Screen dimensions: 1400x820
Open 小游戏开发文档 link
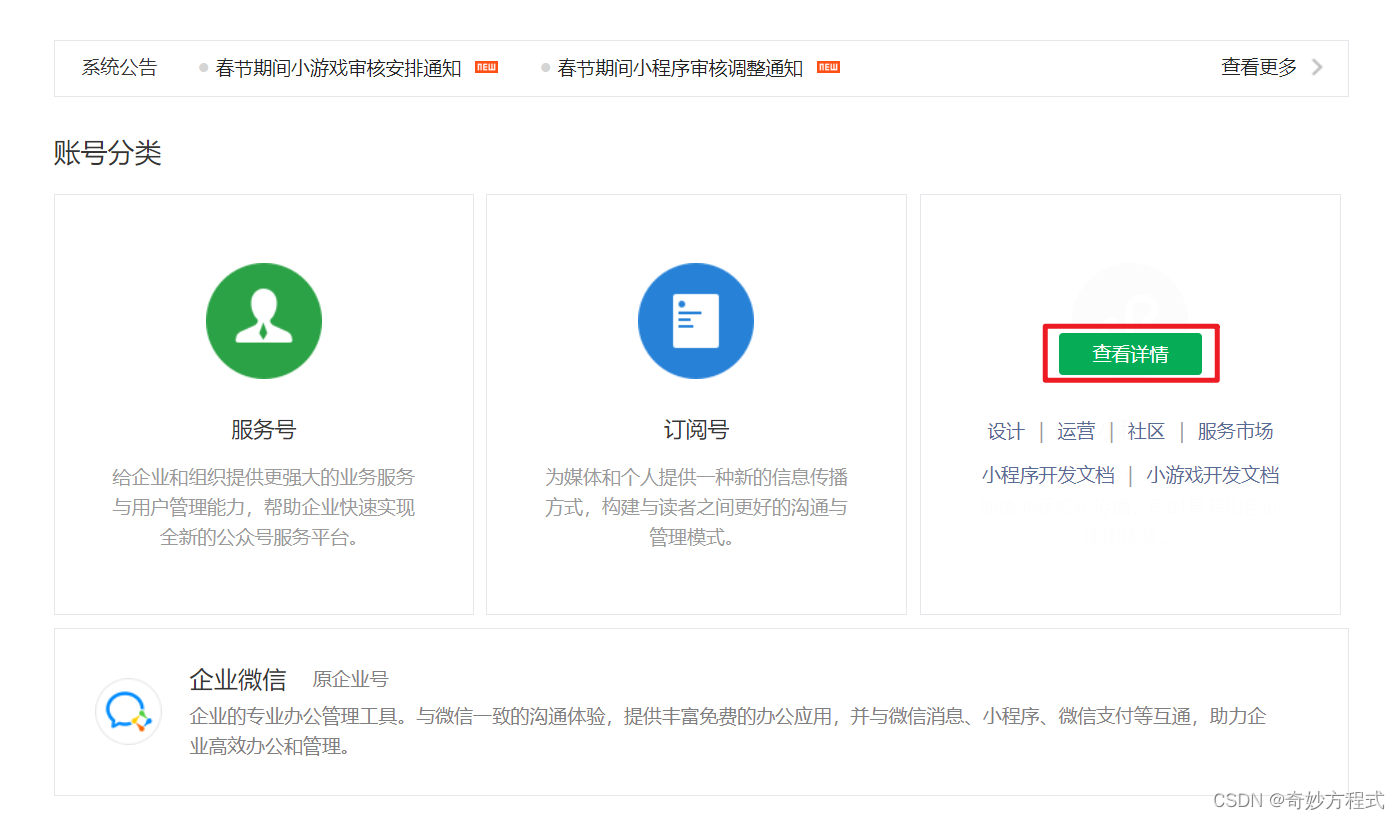click(1213, 475)
